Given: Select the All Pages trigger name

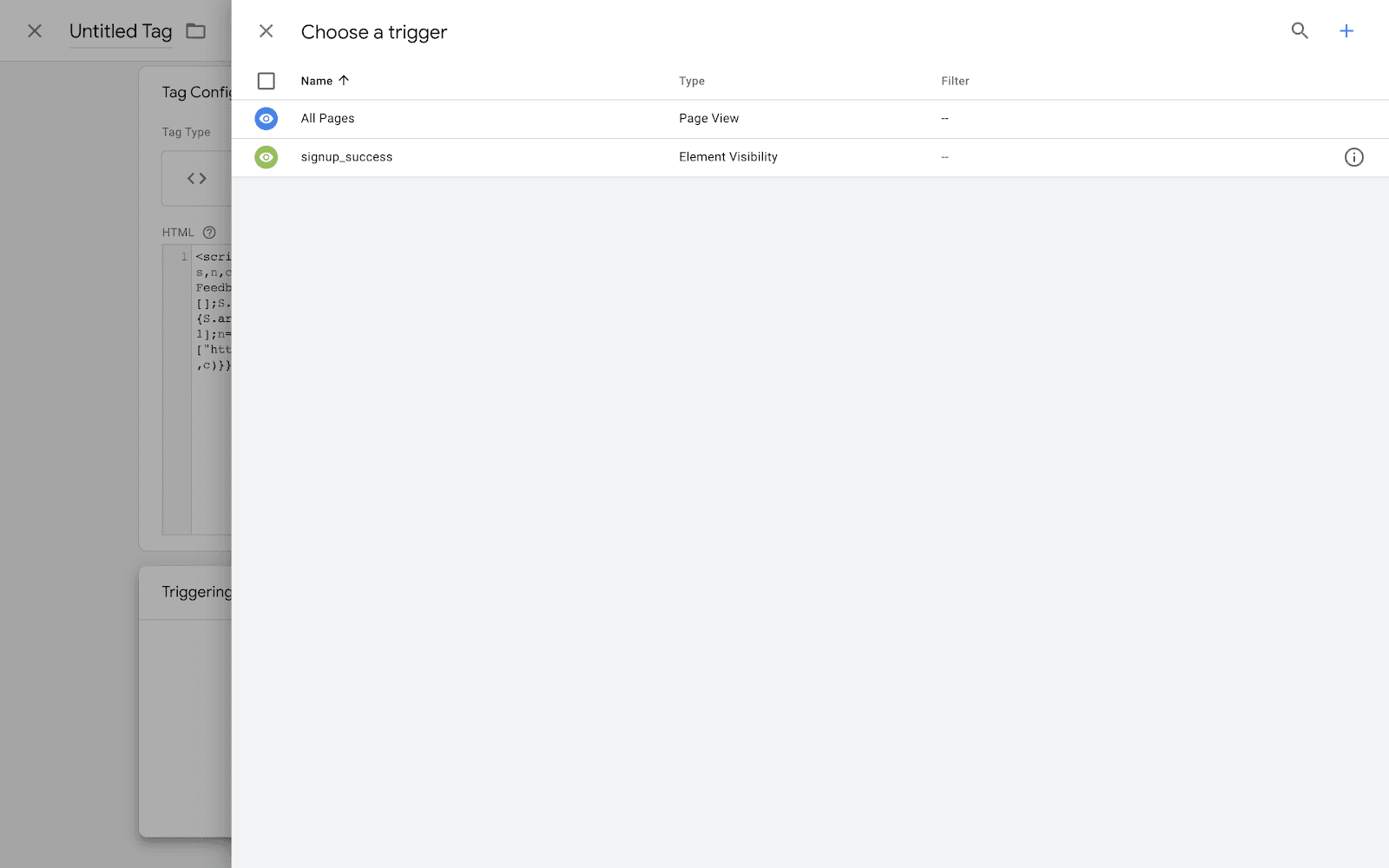Looking at the screenshot, I should pos(327,118).
